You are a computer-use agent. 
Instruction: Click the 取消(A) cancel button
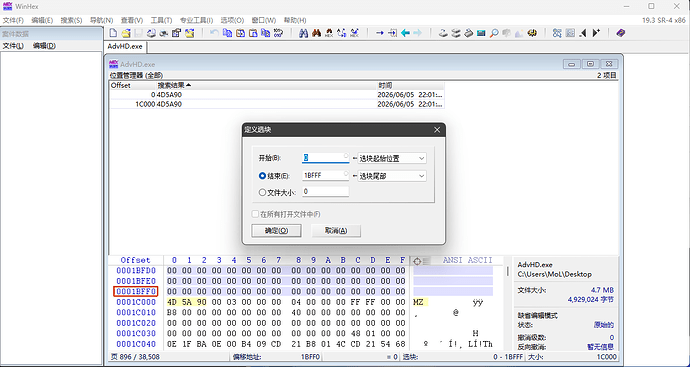(336, 231)
